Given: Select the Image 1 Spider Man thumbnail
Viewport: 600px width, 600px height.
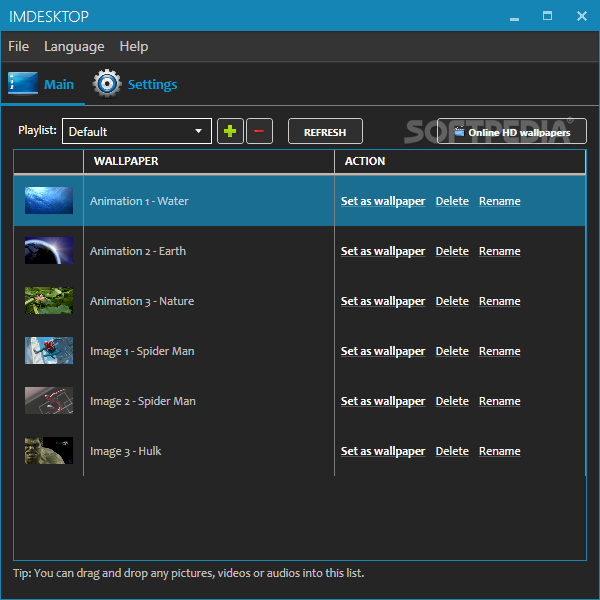Looking at the screenshot, I should pyautogui.click(x=49, y=351).
